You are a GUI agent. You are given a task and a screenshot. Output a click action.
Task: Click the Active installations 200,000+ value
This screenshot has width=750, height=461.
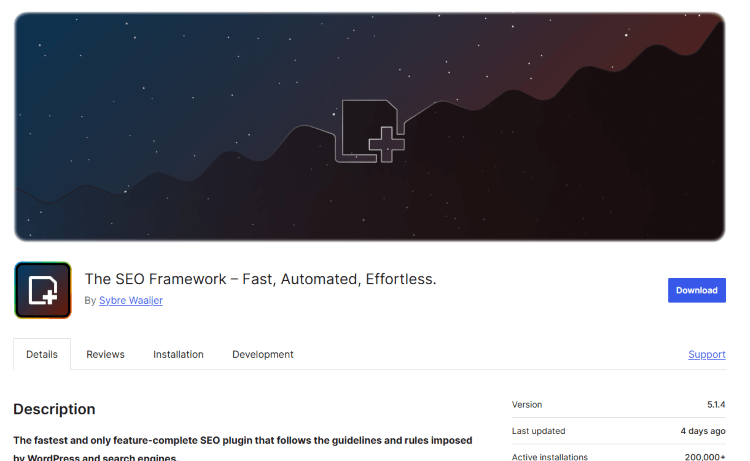(x=705, y=457)
